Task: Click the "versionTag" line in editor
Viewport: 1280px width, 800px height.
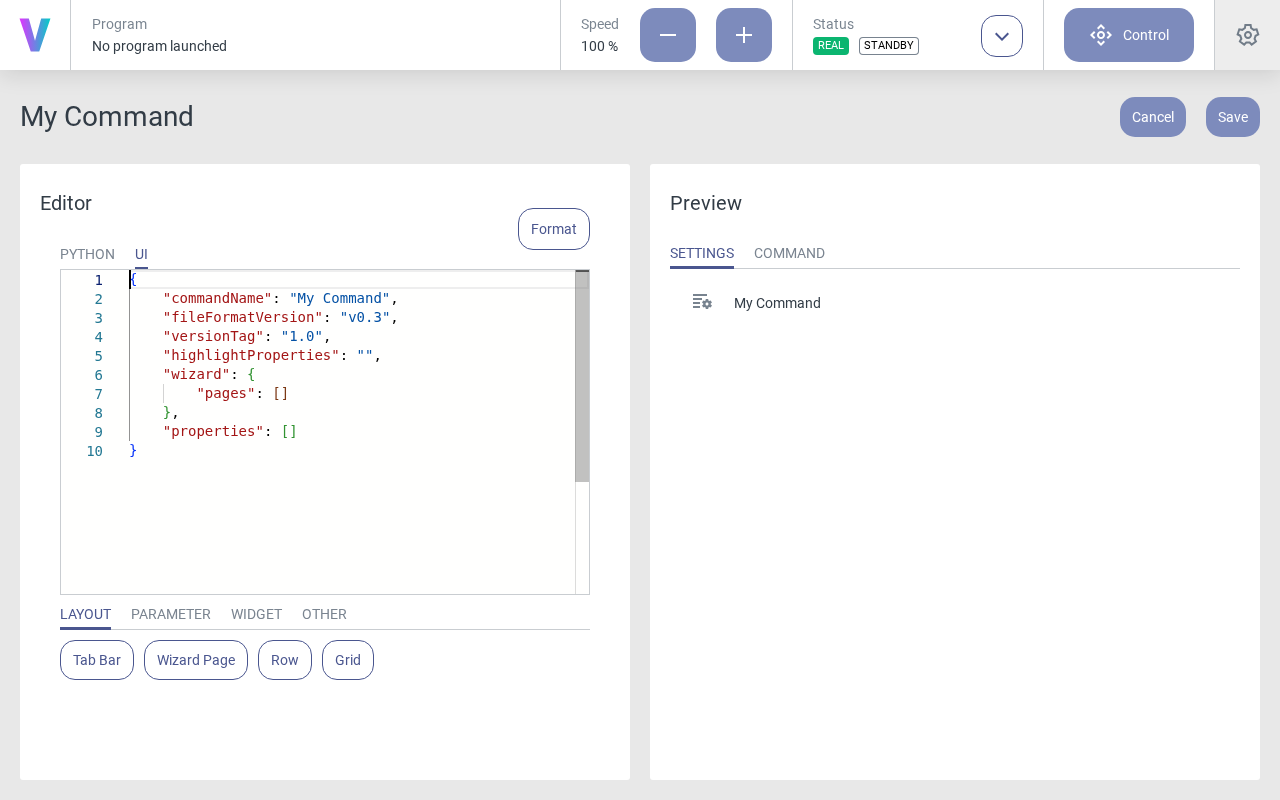Action: (247, 336)
